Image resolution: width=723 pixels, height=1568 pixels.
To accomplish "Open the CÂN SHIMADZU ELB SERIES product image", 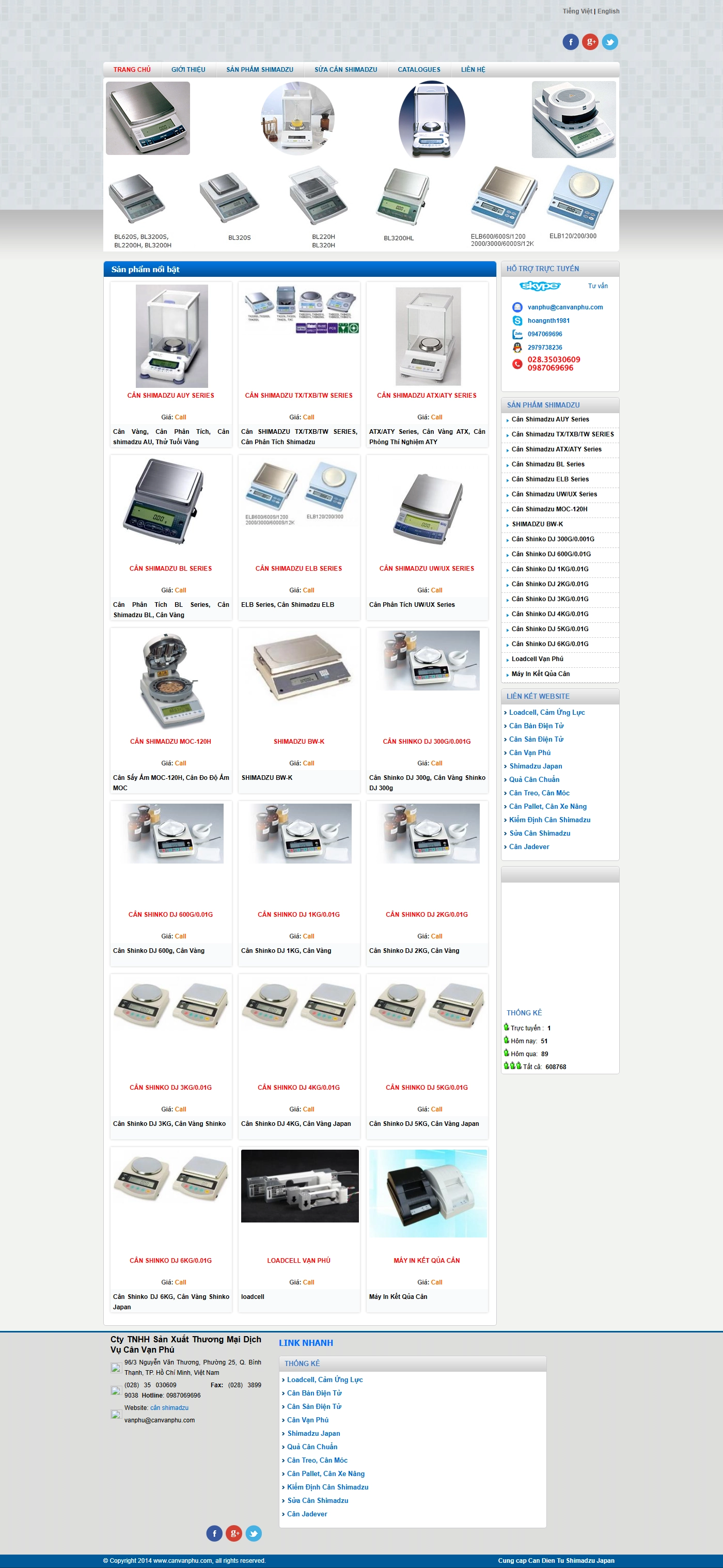I will pos(301,493).
